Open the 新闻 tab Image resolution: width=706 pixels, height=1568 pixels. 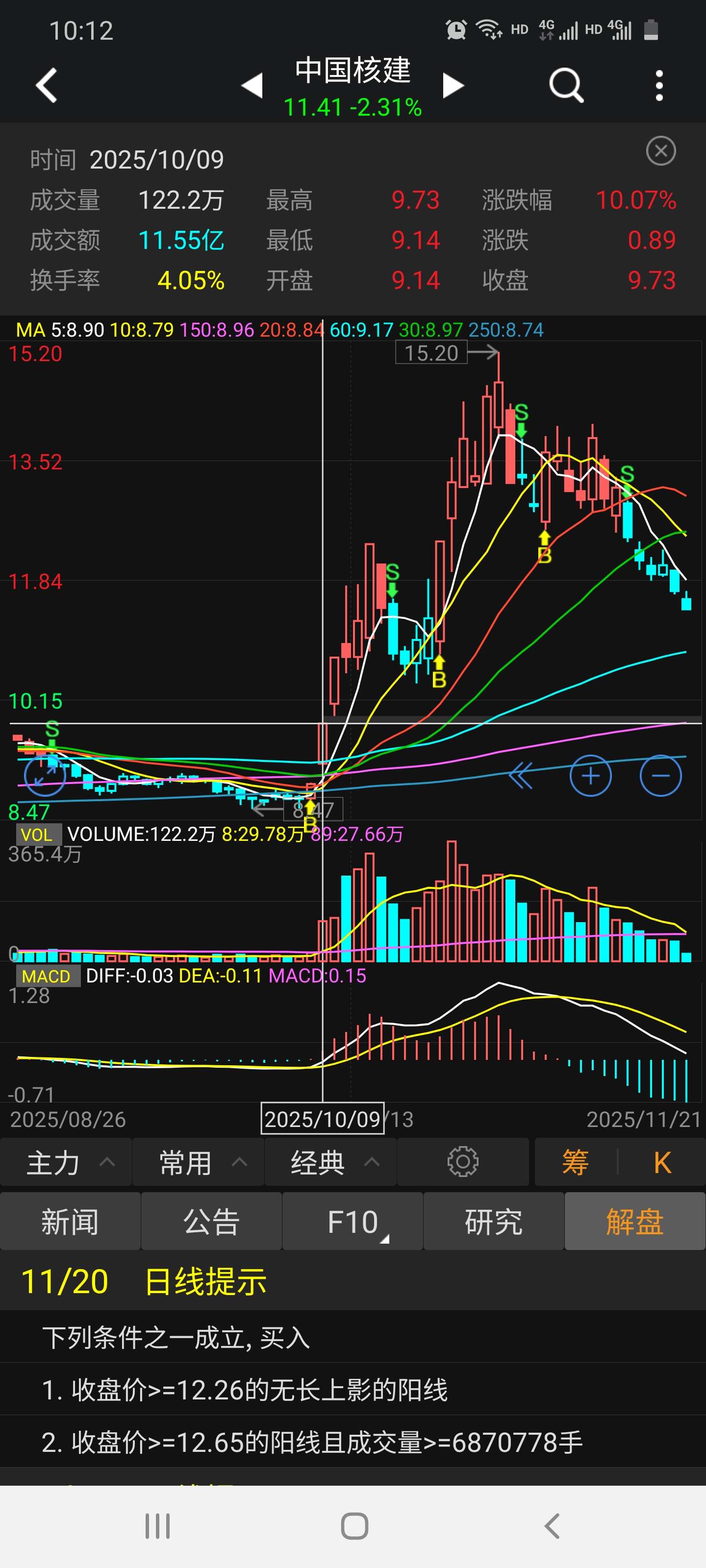click(70, 1221)
